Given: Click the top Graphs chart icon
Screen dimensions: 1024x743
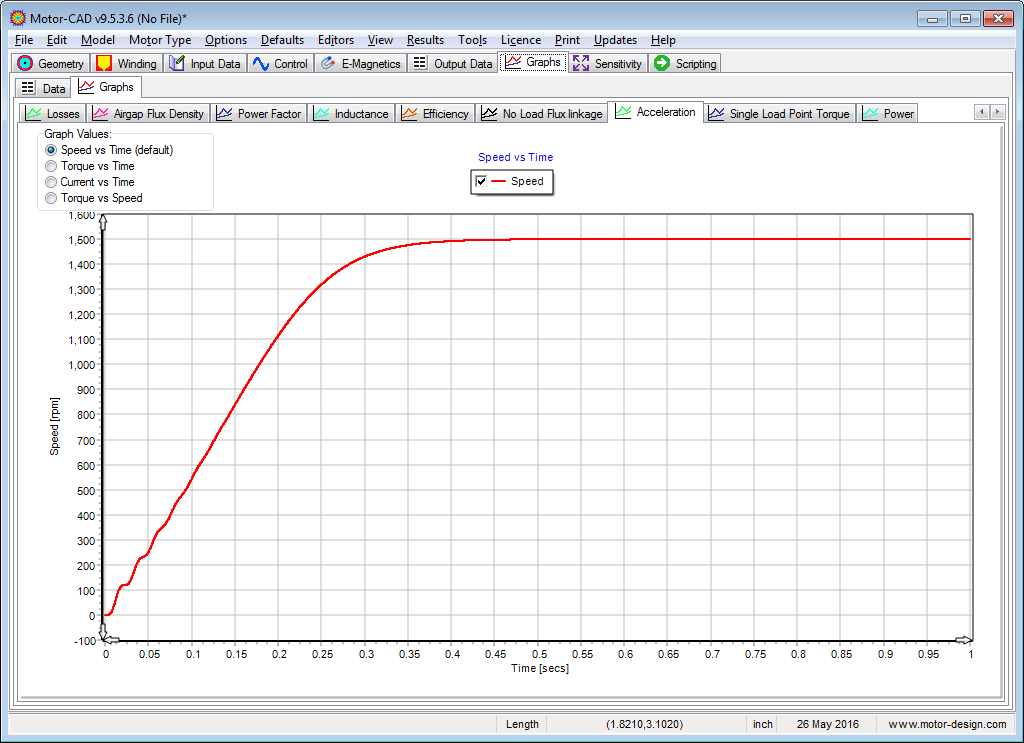Looking at the screenshot, I should (513, 62).
